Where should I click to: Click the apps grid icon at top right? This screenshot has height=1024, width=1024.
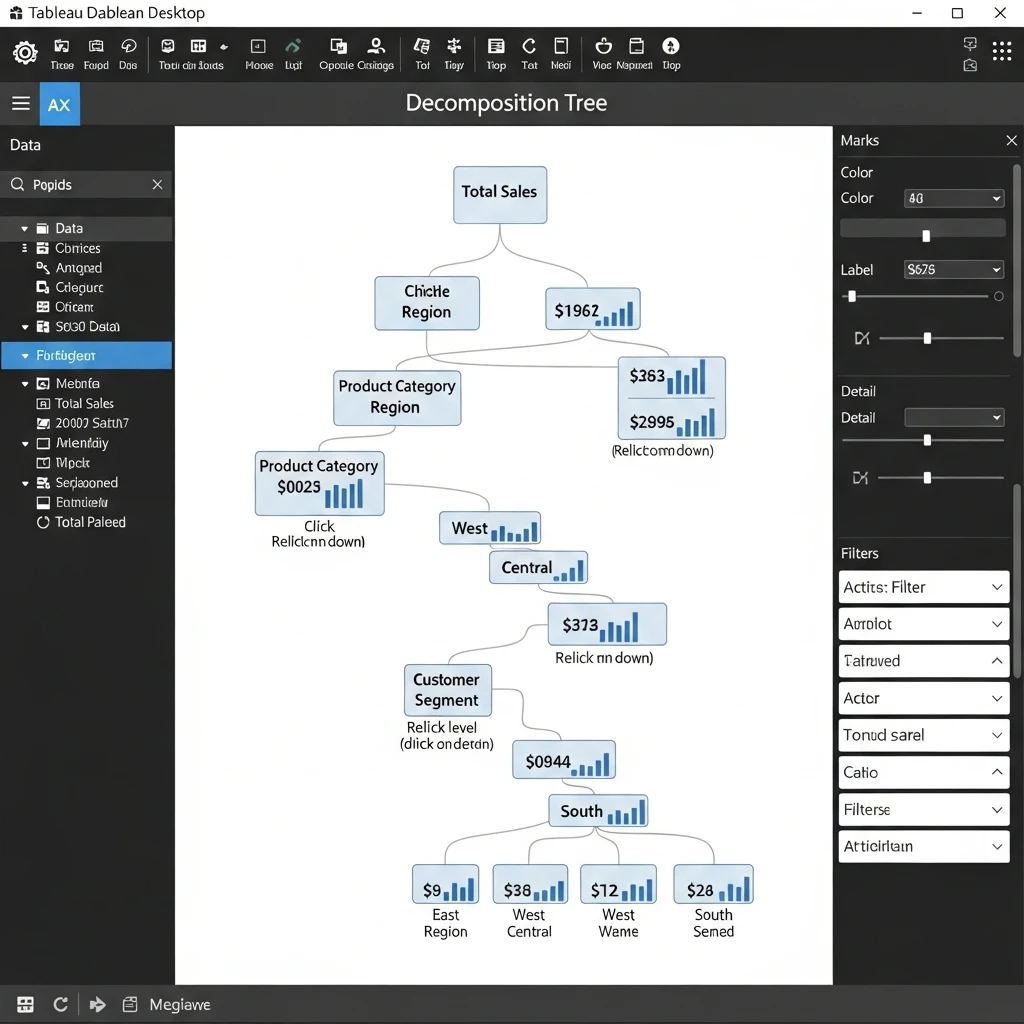[x=1002, y=51]
